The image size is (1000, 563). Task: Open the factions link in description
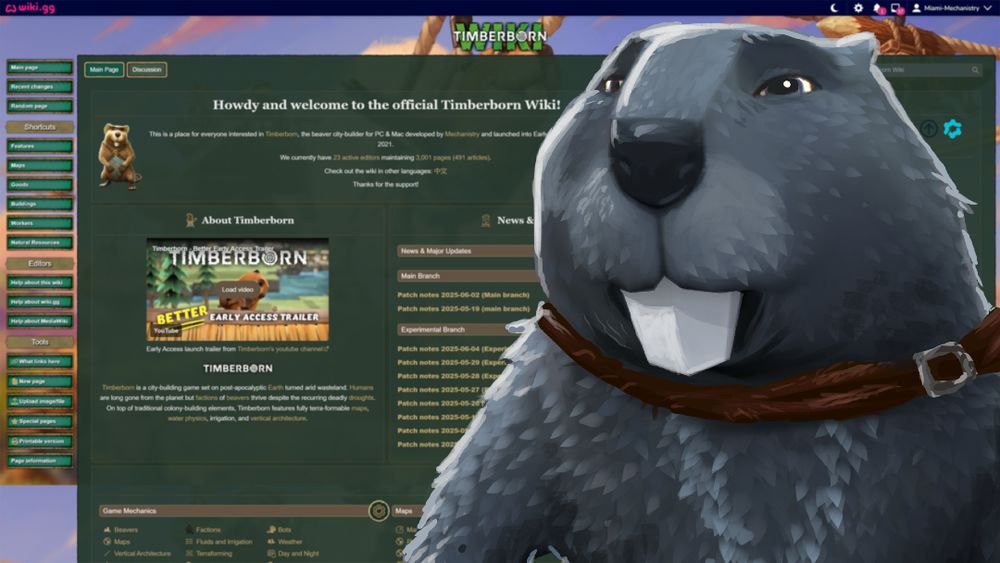pos(206,397)
